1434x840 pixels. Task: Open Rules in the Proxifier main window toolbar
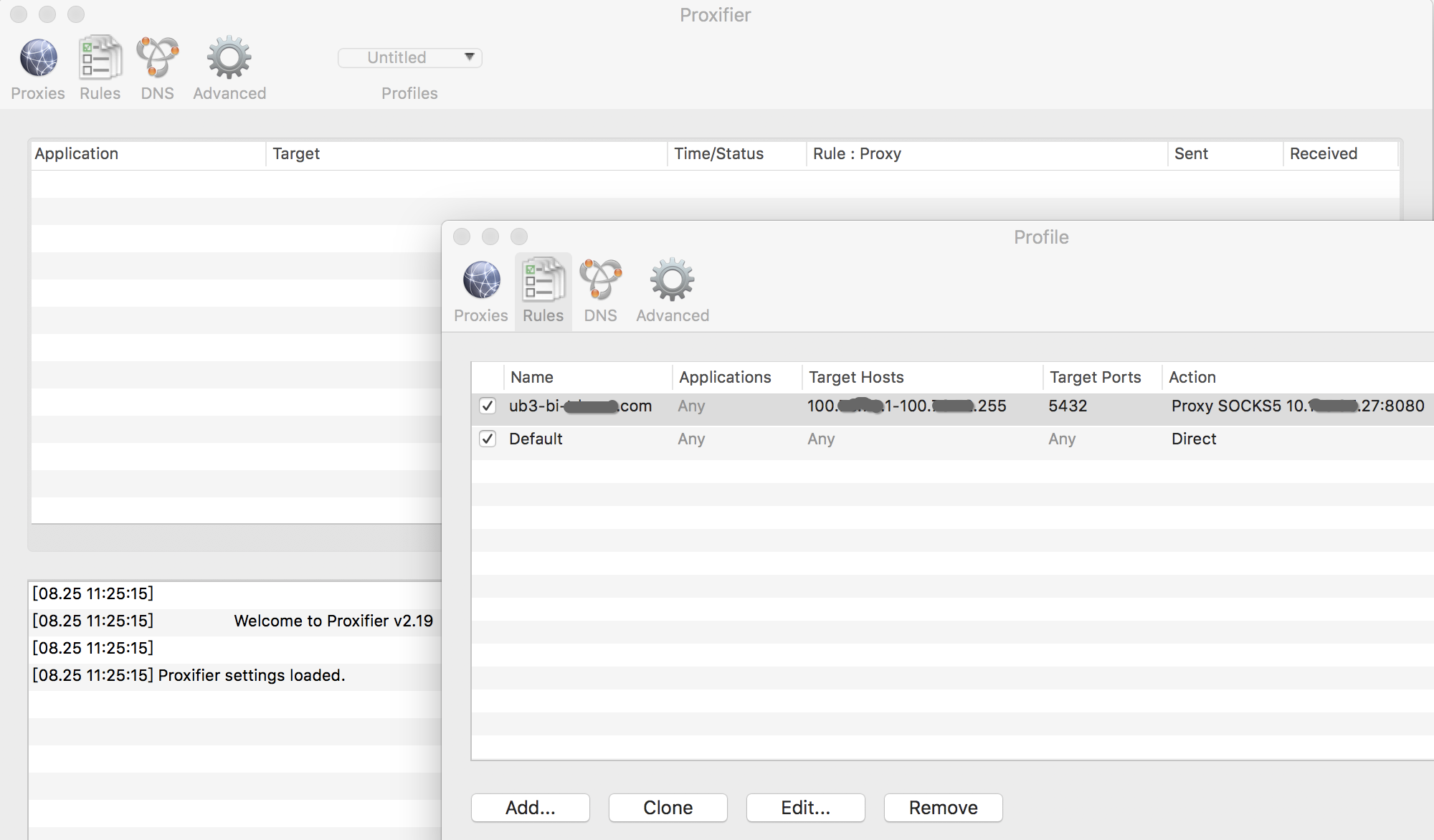pyautogui.click(x=100, y=69)
